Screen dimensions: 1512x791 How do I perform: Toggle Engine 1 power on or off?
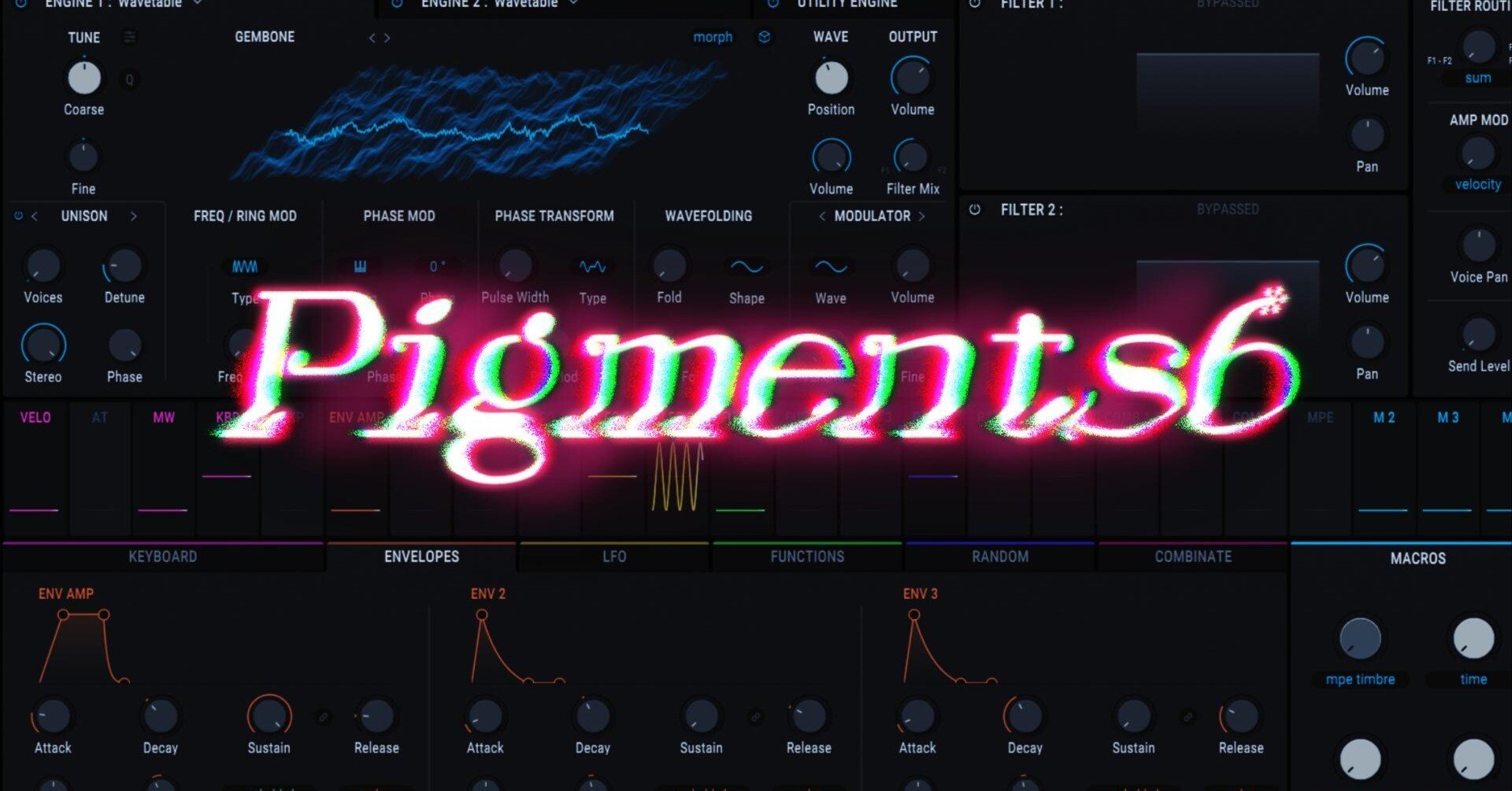(x=19, y=3)
